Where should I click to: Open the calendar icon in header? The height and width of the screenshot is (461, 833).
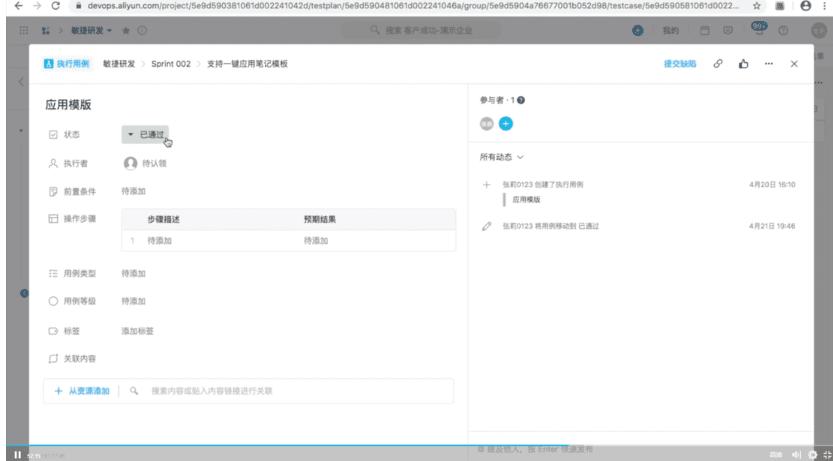click(x=704, y=31)
